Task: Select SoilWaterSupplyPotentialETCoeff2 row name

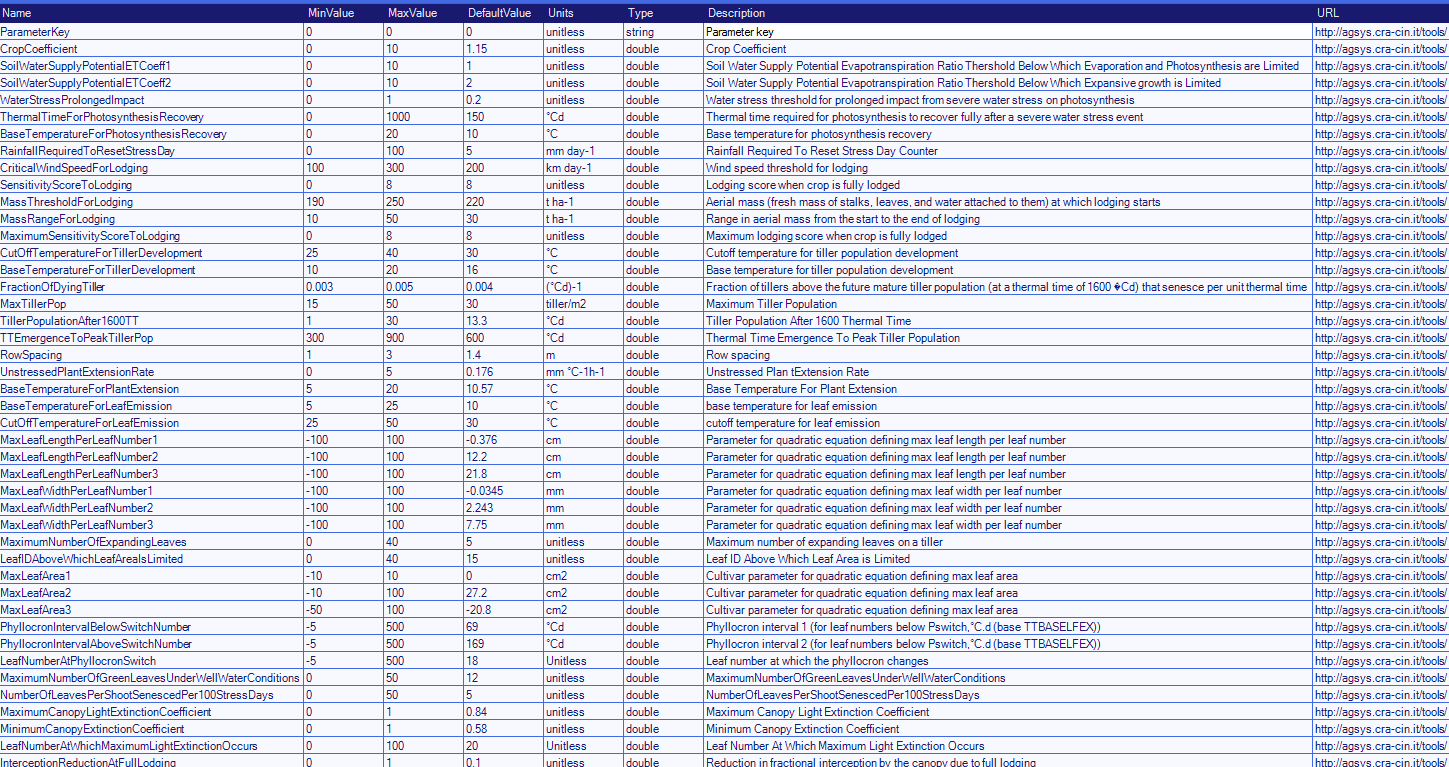Action: pos(152,83)
